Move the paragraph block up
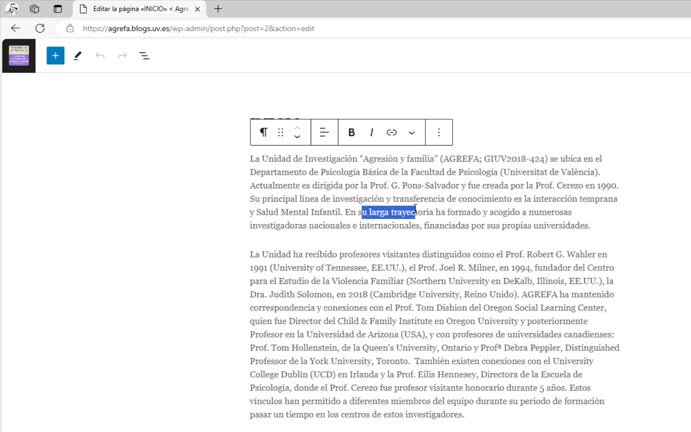Viewport: 691px width, 432px height. [297, 127]
